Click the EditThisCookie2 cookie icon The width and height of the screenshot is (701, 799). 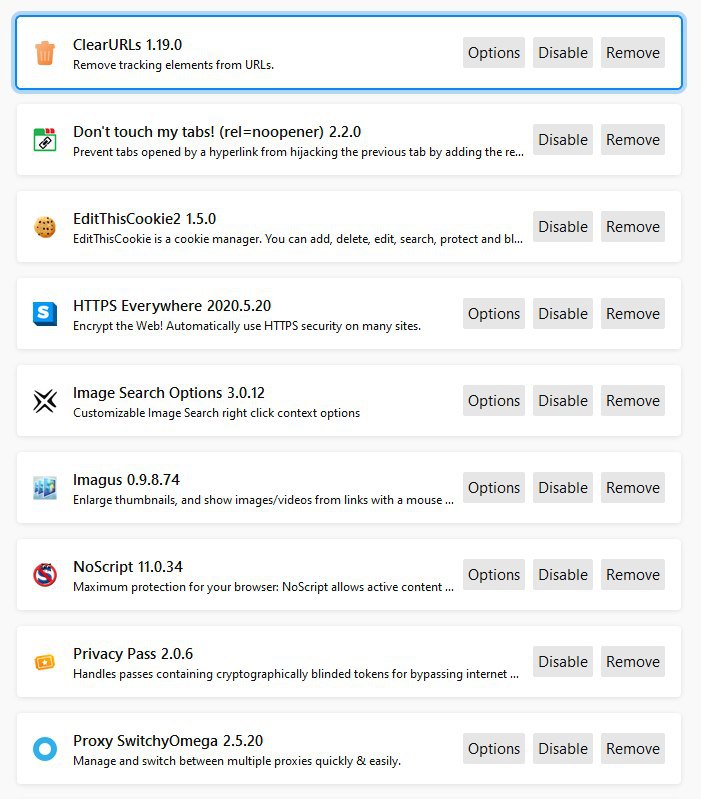point(45,227)
